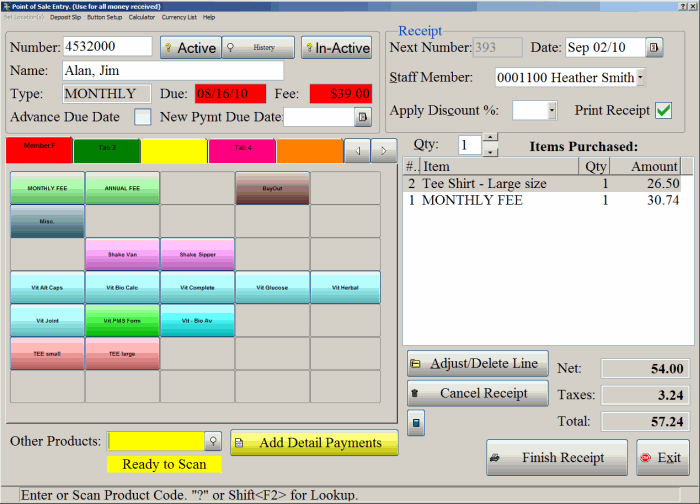Add Shake Sipper product
Image resolution: width=700 pixels, height=504 pixels.
(197, 254)
